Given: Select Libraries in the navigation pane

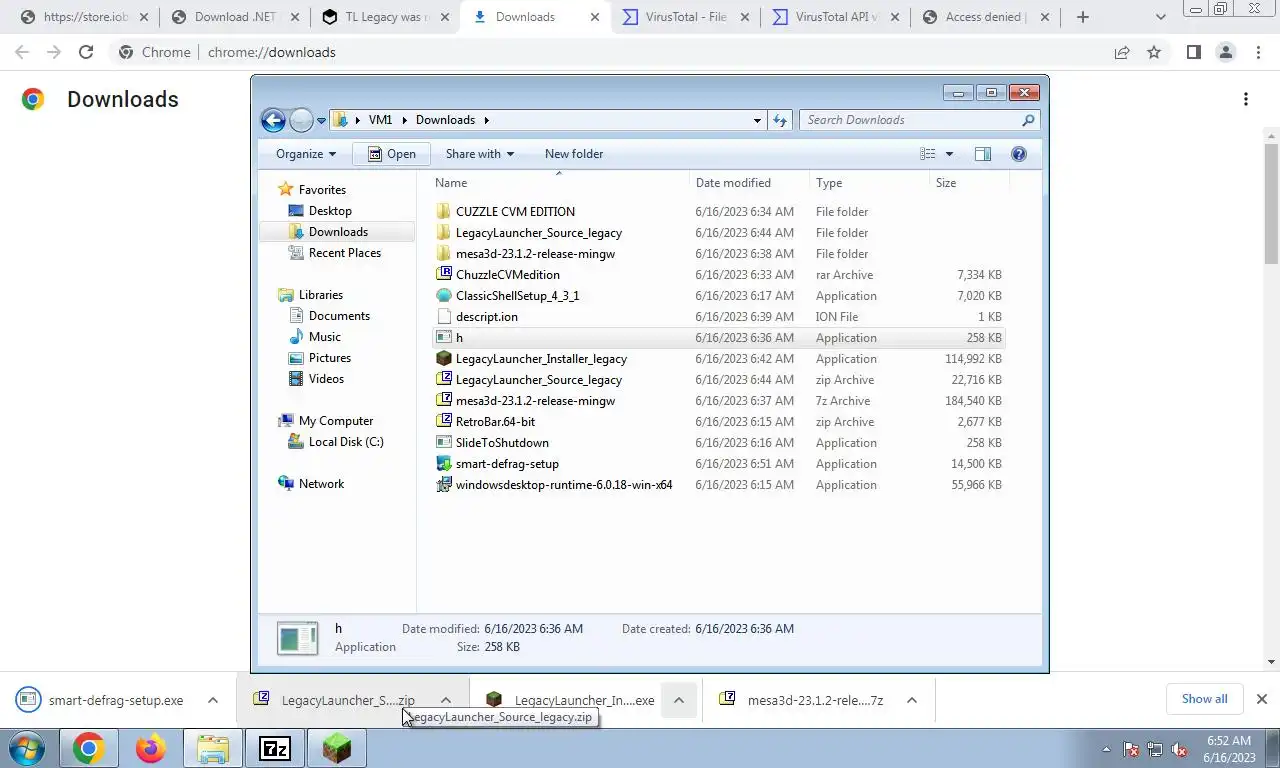Looking at the screenshot, I should 320,295.
